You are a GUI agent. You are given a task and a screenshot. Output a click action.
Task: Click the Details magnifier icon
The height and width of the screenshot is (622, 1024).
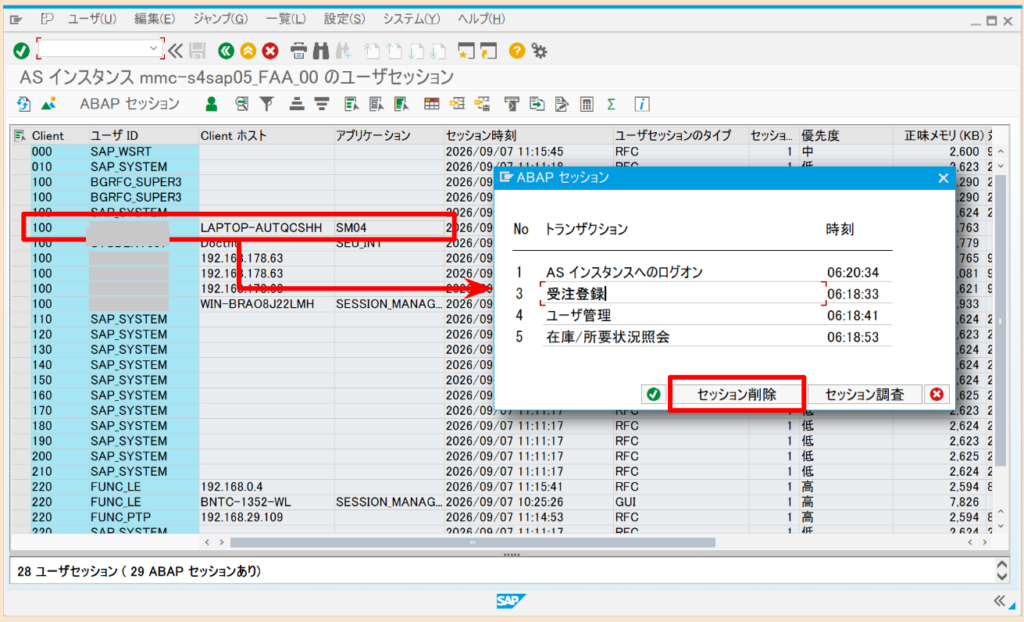(242, 104)
